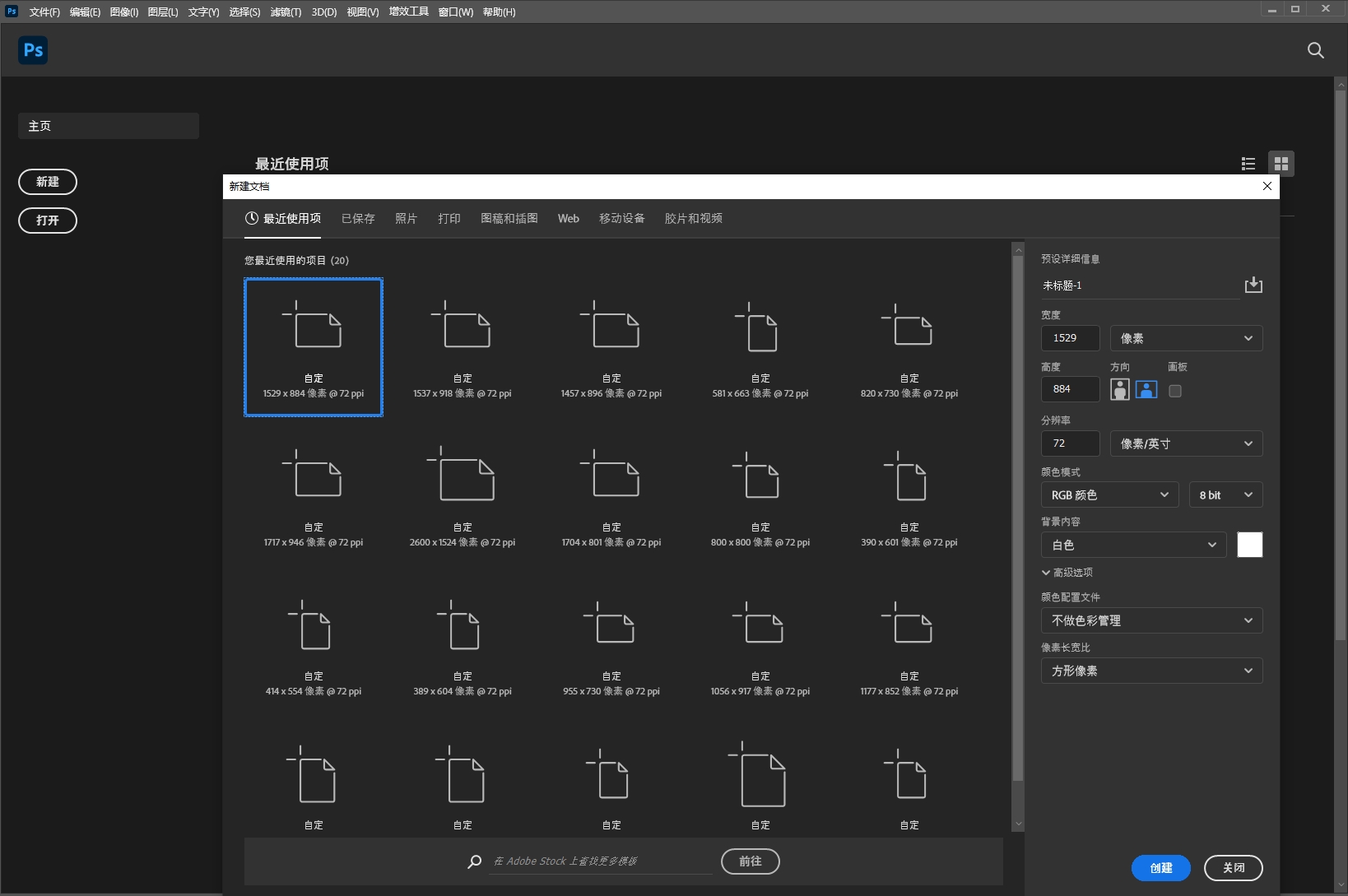The height and width of the screenshot is (896, 1348).
Task: Click the search magnifier icon top right
Action: click(x=1316, y=50)
